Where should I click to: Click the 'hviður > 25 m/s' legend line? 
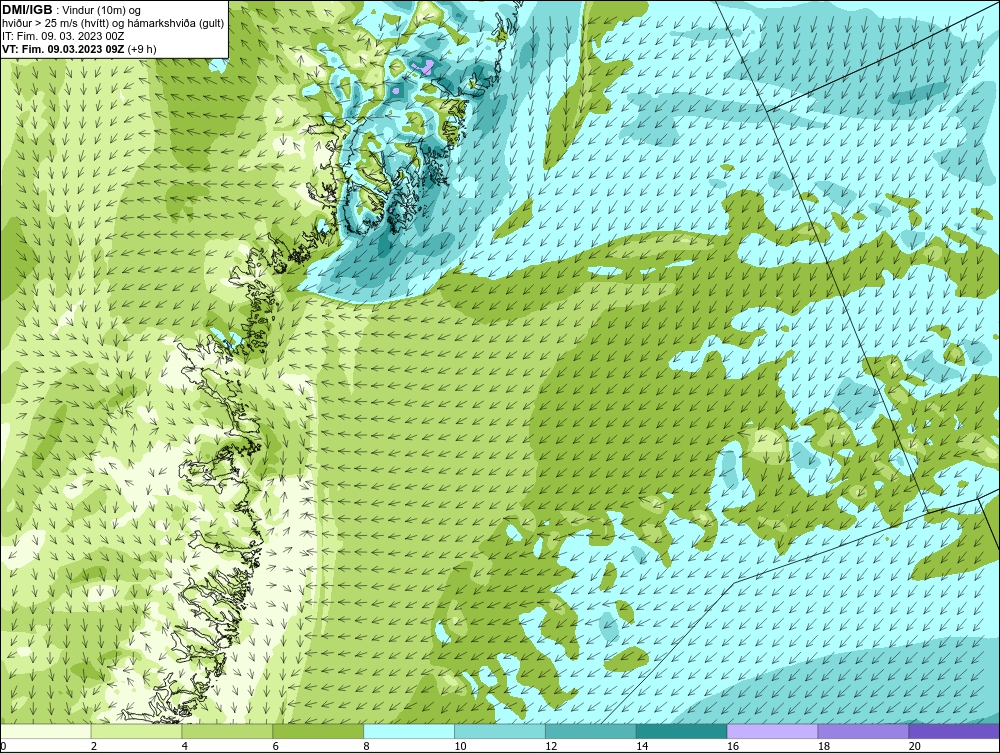coord(113,23)
